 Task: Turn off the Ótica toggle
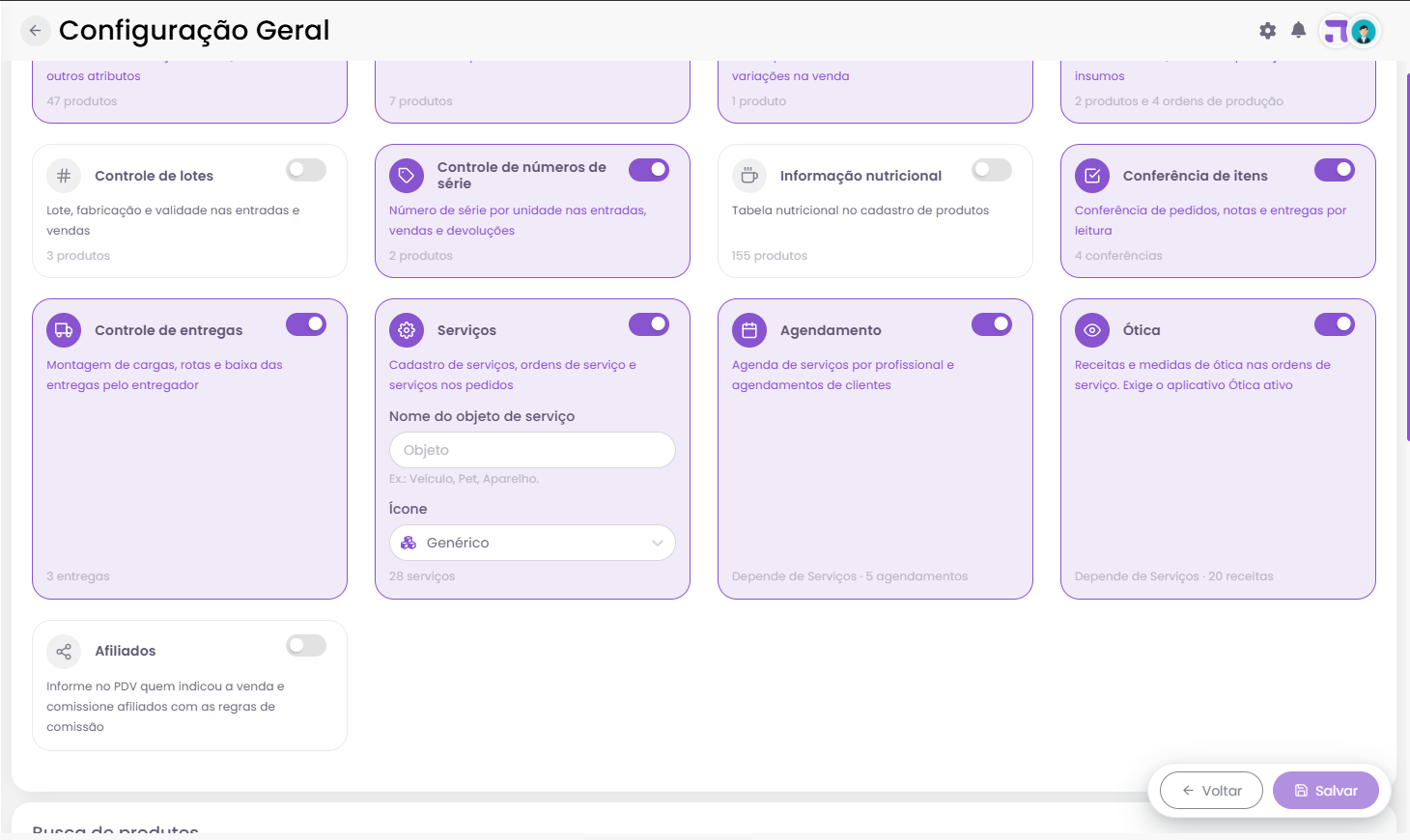[x=1335, y=324]
